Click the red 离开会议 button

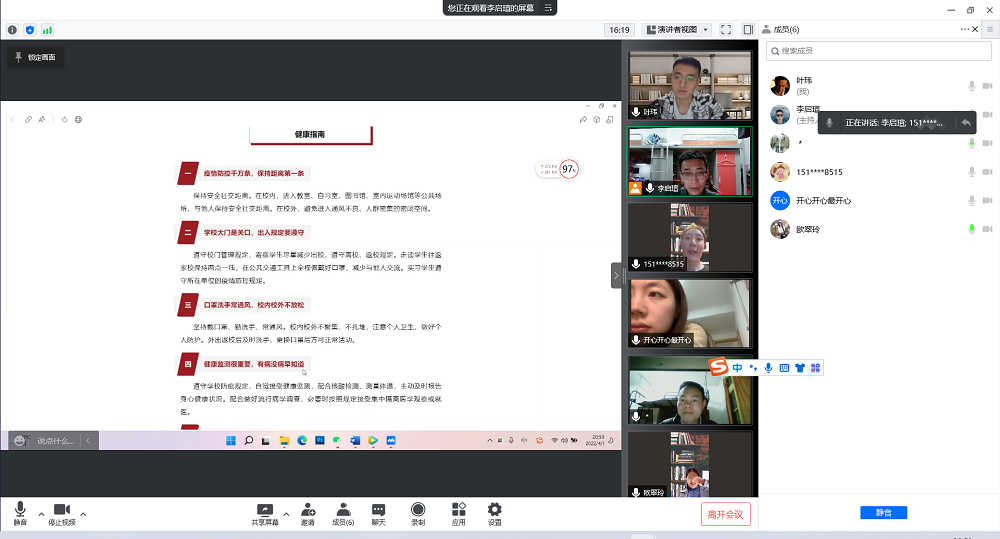point(725,514)
